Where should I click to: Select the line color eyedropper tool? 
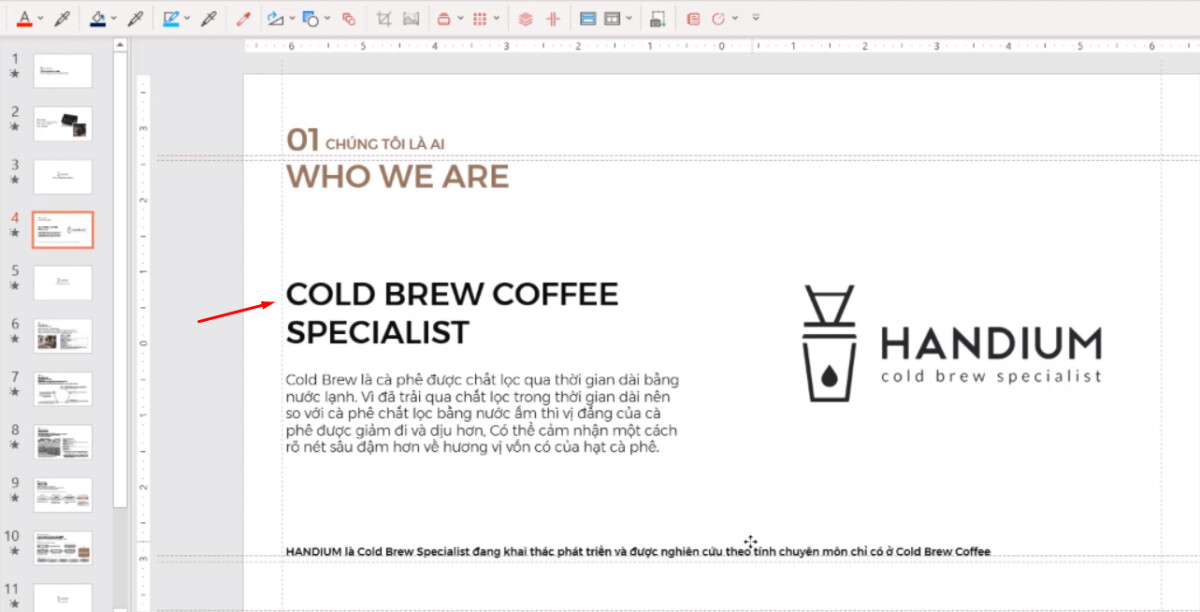point(207,17)
